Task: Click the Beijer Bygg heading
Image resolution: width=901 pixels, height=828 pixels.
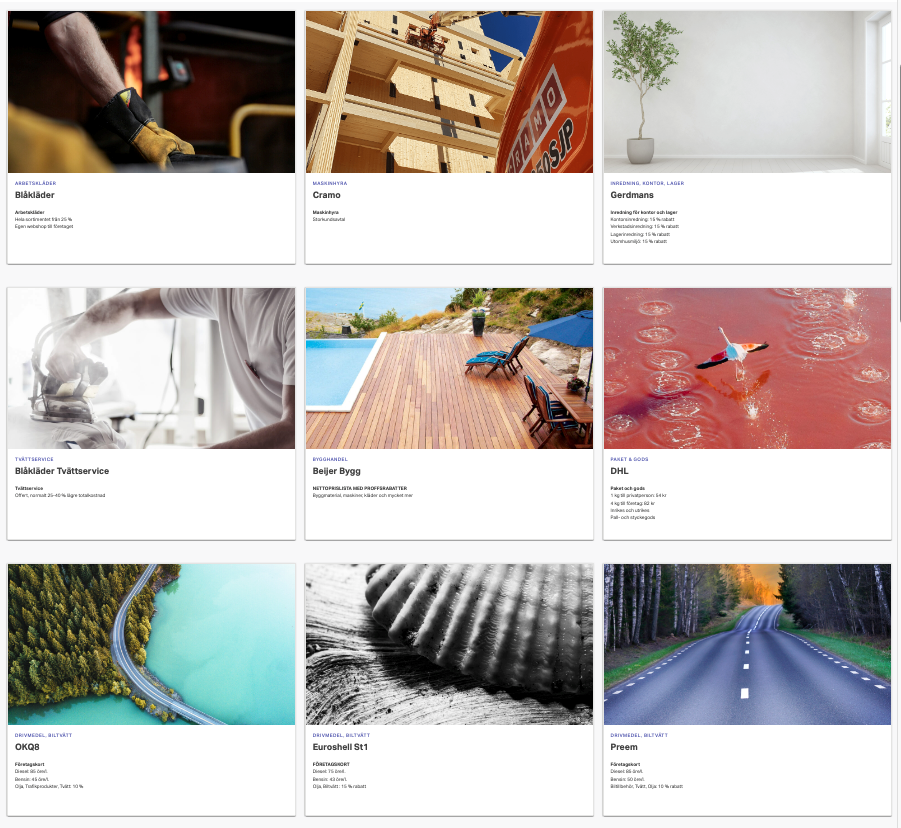Action: pyautogui.click(x=336, y=471)
